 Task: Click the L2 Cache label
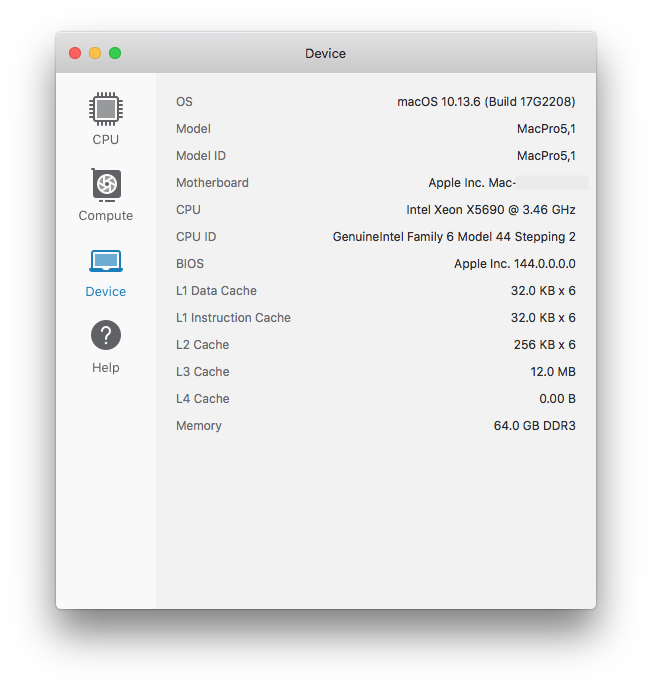203,345
